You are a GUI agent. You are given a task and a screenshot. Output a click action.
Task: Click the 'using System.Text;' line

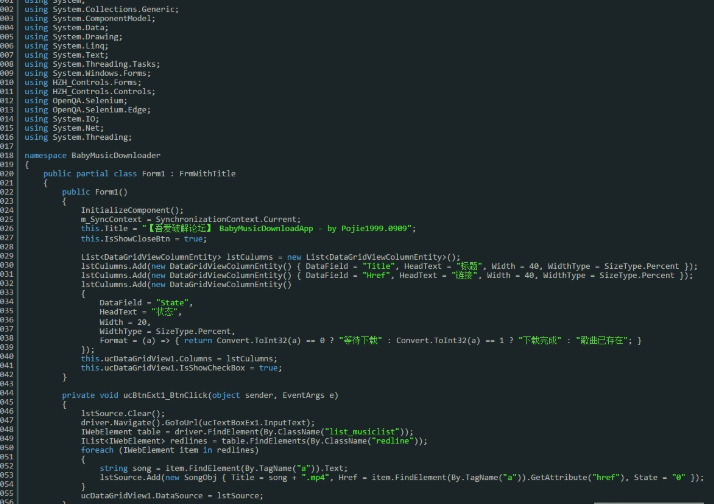coord(66,55)
